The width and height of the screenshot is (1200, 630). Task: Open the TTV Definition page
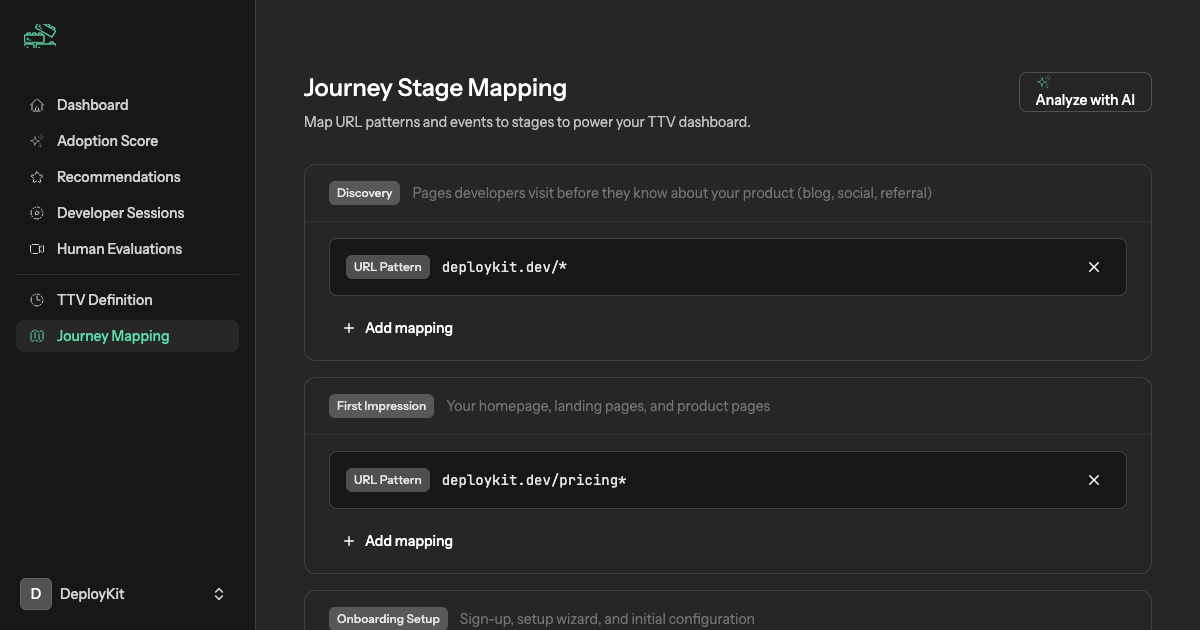pos(104,299)
